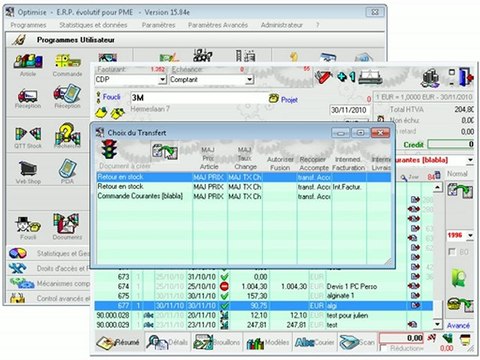Click red stop status icon on row 674
This screenshot has height=360, width=480.
point(224,286)
